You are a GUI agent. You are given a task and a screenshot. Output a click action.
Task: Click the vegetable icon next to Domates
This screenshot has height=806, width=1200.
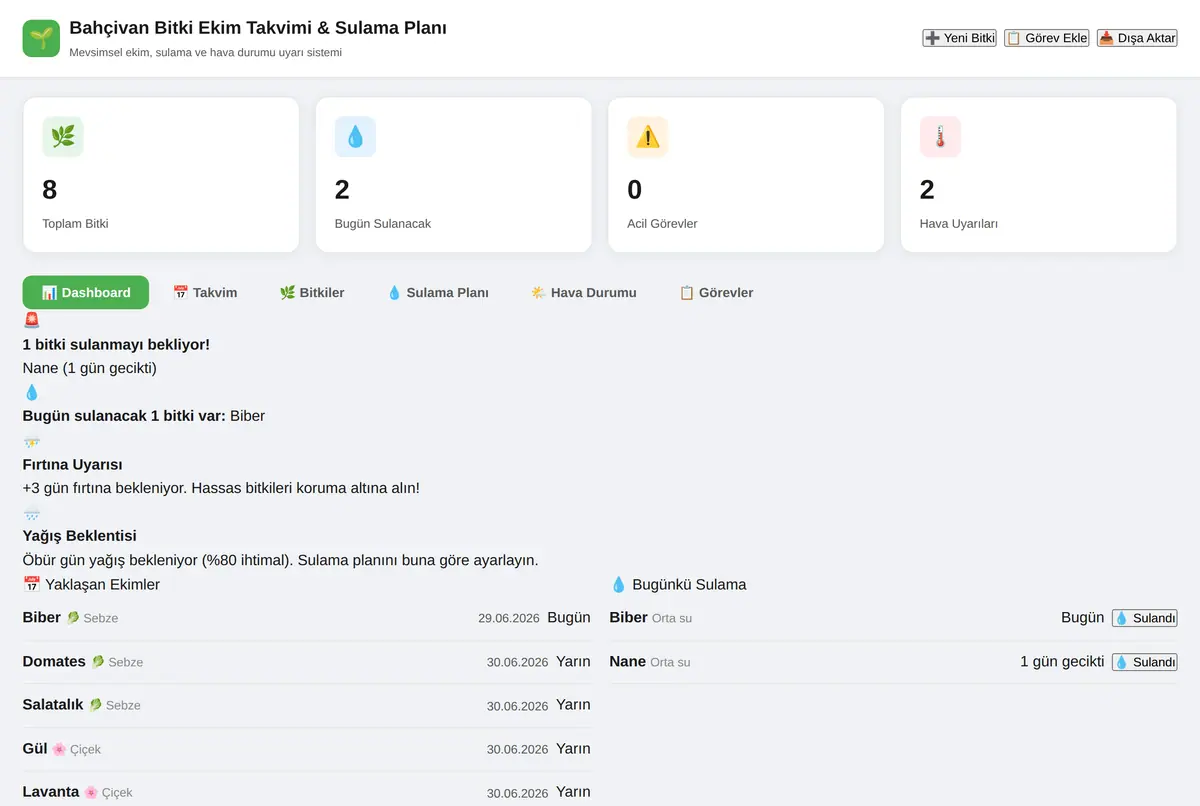[x=98, y=662]
